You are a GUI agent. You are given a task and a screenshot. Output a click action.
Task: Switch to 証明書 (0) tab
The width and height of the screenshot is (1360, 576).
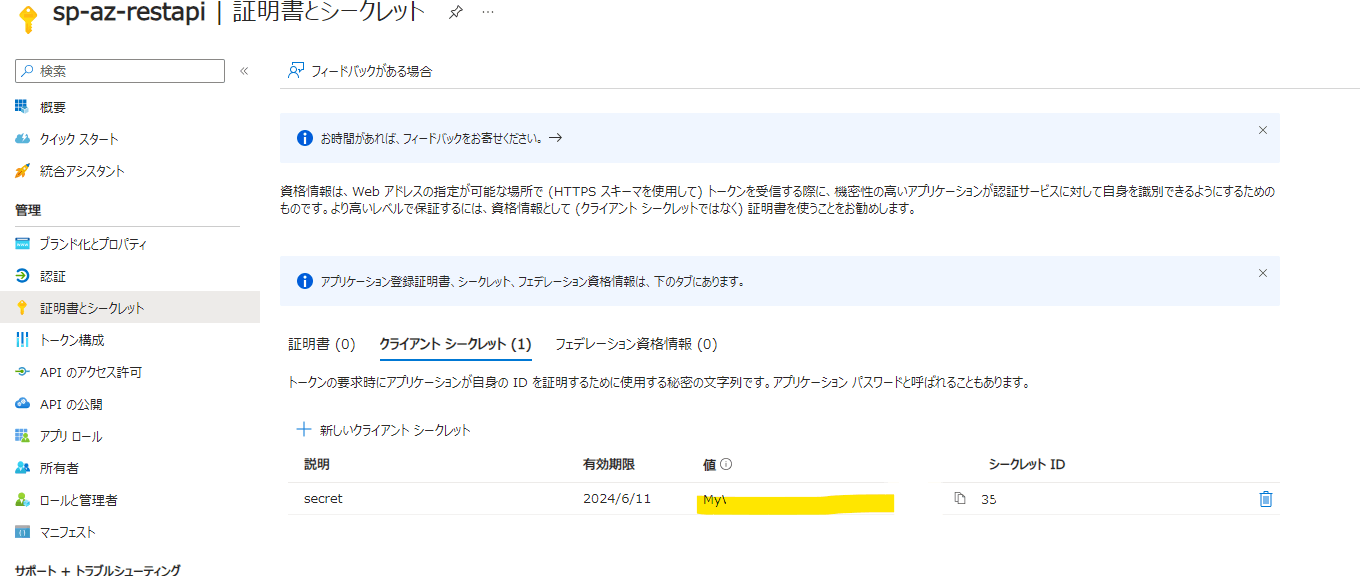click(322, 344)
